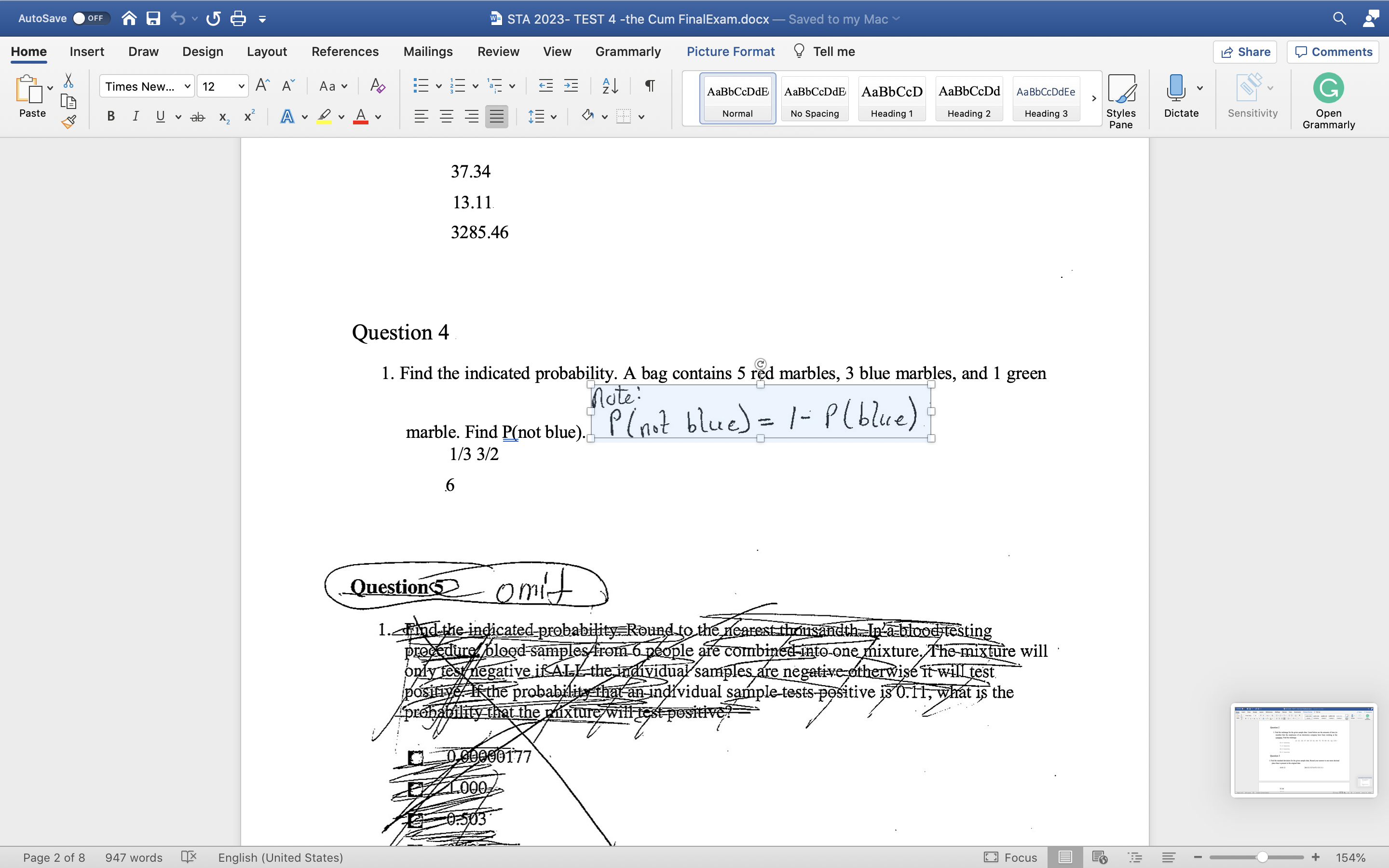Open Grammarly from the ribbon
This screenshot has height=868, width=1389.
1328,101
